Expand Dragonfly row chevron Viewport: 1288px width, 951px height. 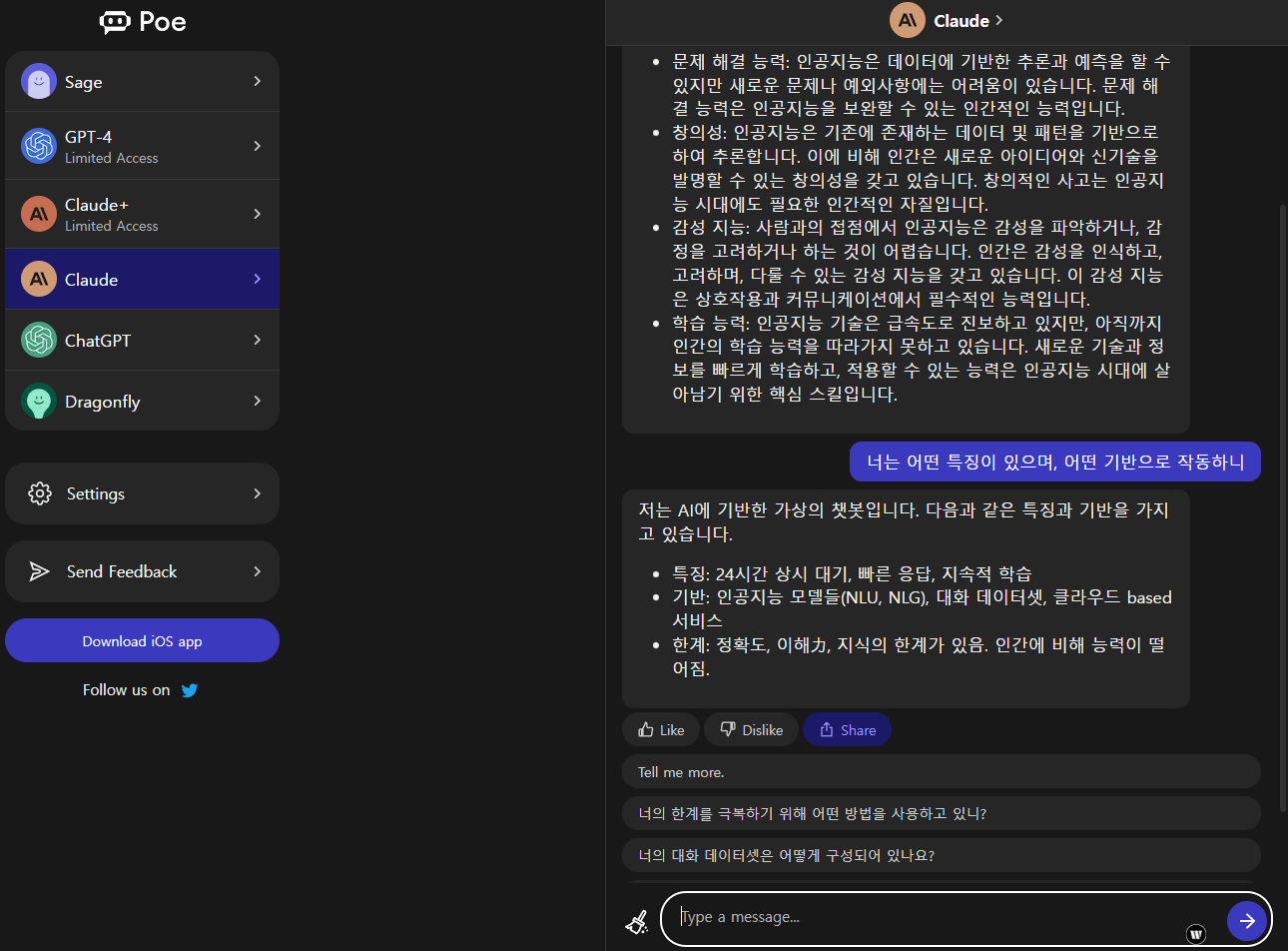pyautogui.click(x=258, y=401)
